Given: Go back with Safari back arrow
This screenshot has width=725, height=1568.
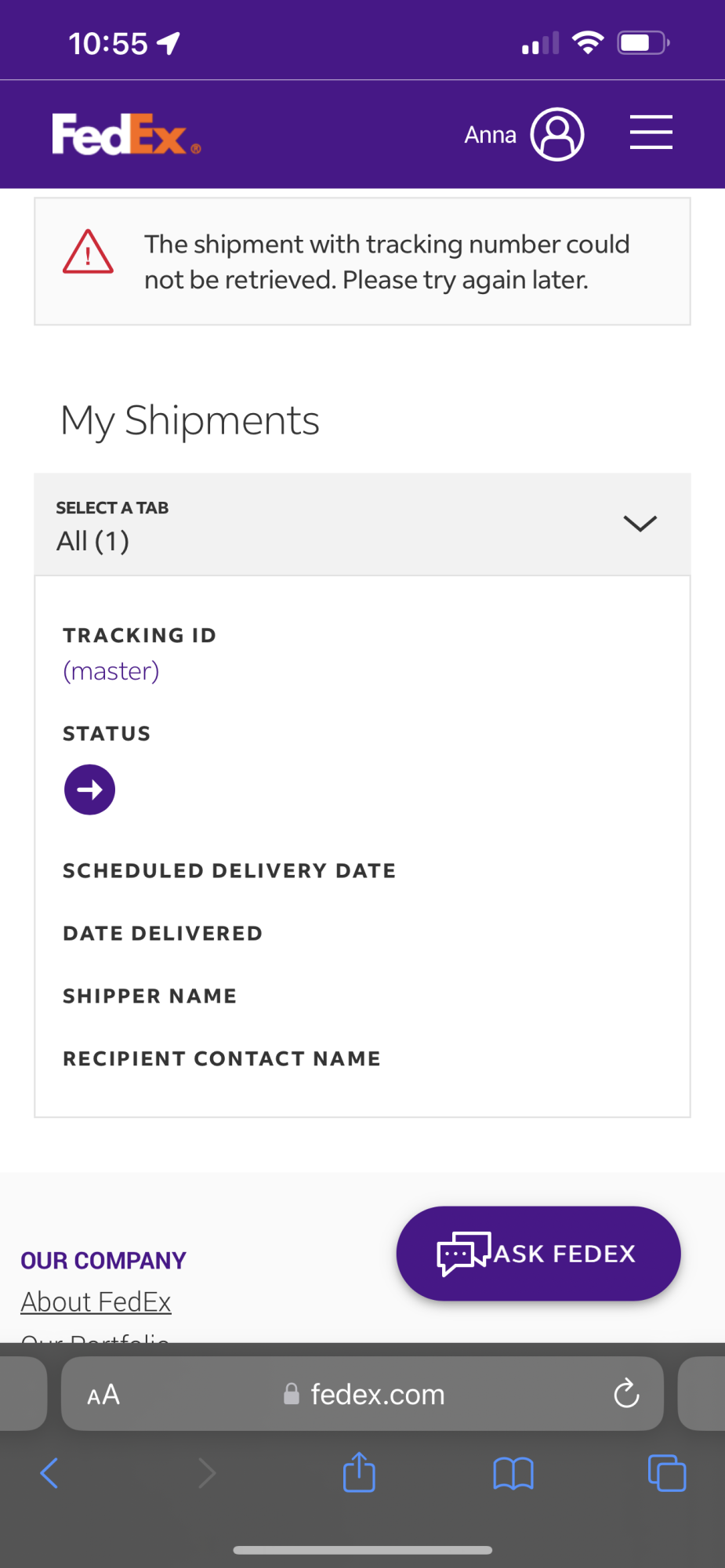Looking at the screenshot, I should click(49, 1473).
